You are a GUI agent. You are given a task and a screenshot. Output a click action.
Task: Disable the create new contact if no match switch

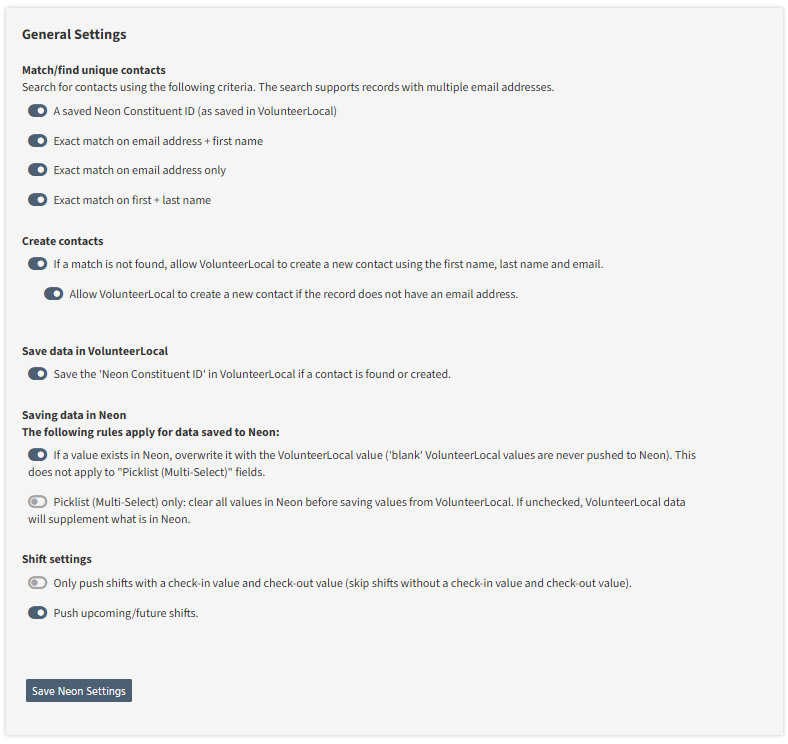tap(38, 264)
